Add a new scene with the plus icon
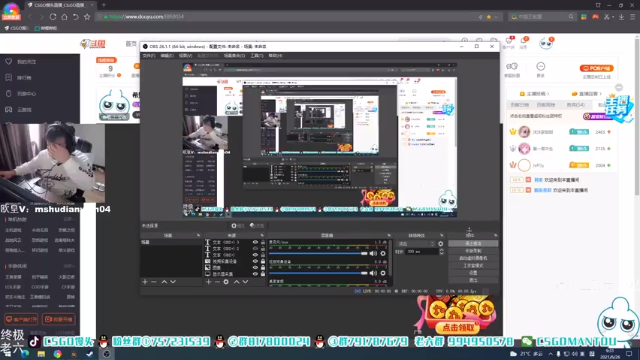Viewport: 640px width, 360px height. click(x=145, y=282)
